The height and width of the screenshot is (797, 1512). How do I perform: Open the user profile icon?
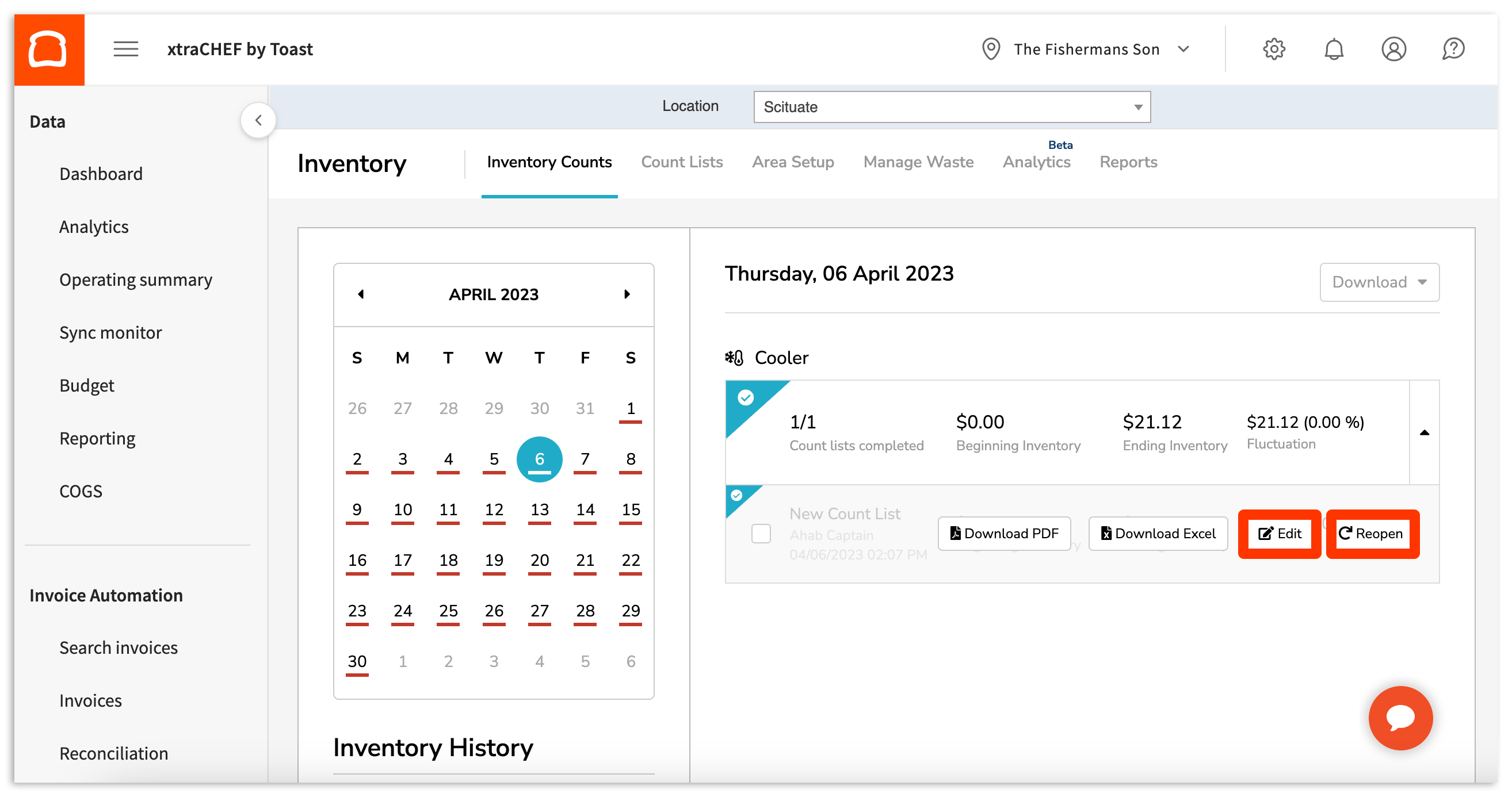tap(1394, 49)
